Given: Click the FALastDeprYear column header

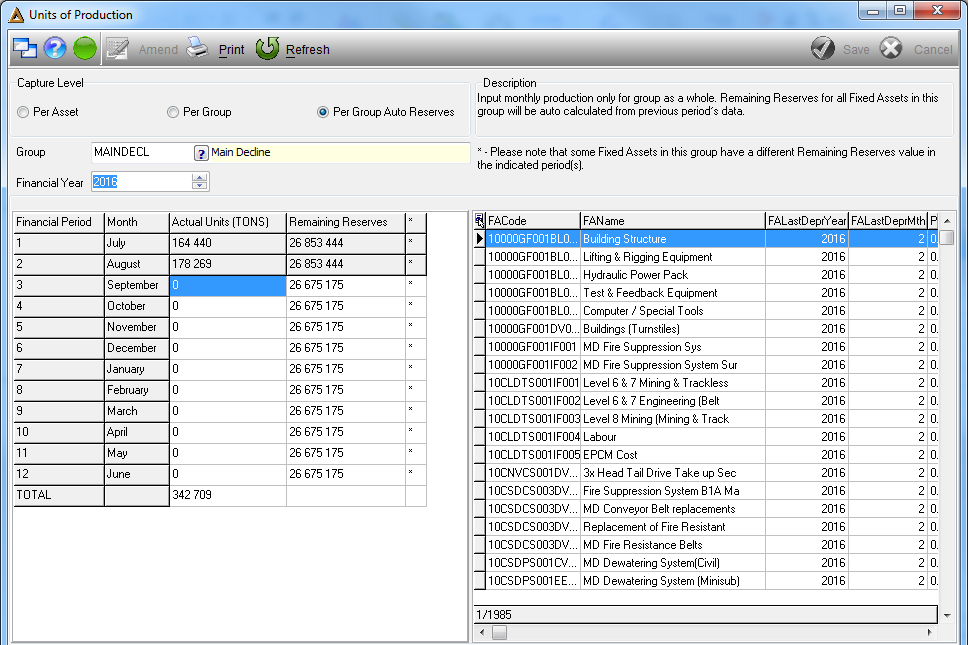Looking at the screenshot, I should tap(806, 221).
